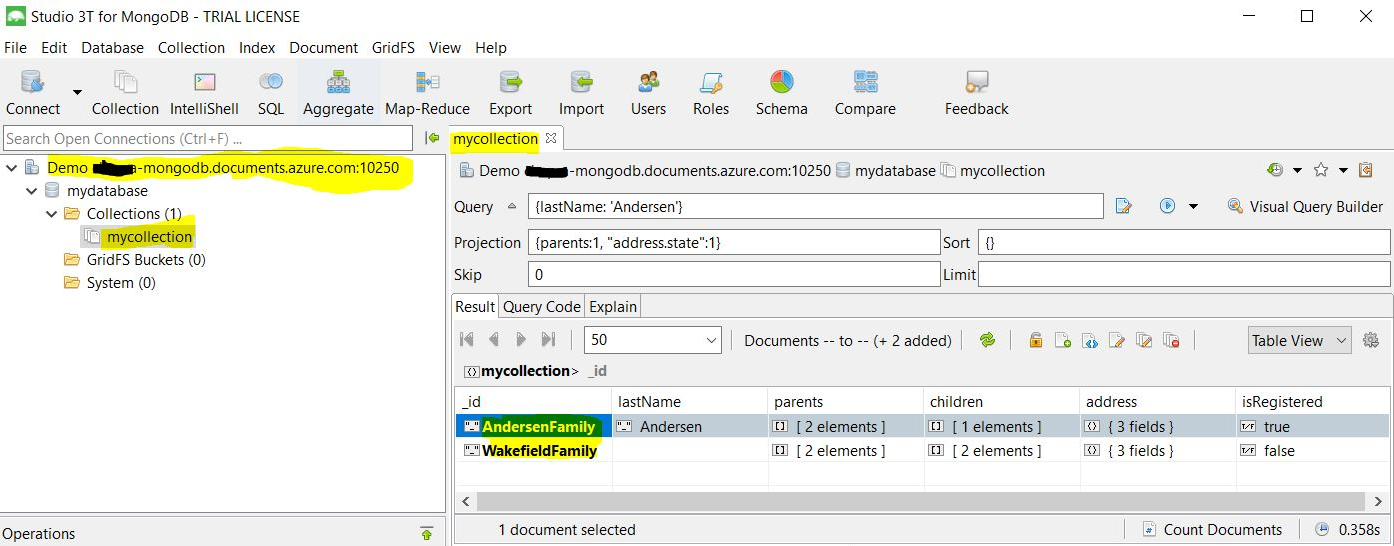Close the mycollection tab

(551, 138)
